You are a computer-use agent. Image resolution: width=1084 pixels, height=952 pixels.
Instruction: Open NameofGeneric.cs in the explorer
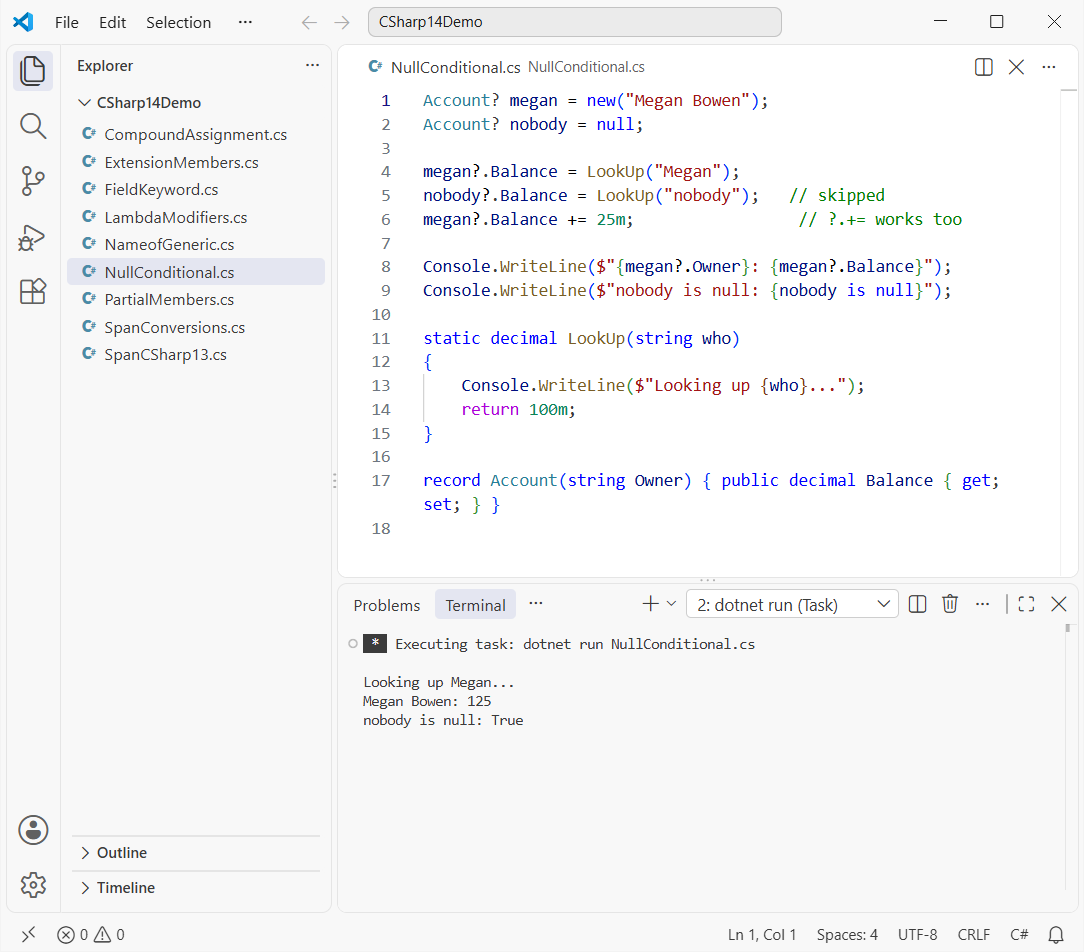point(196,244)
